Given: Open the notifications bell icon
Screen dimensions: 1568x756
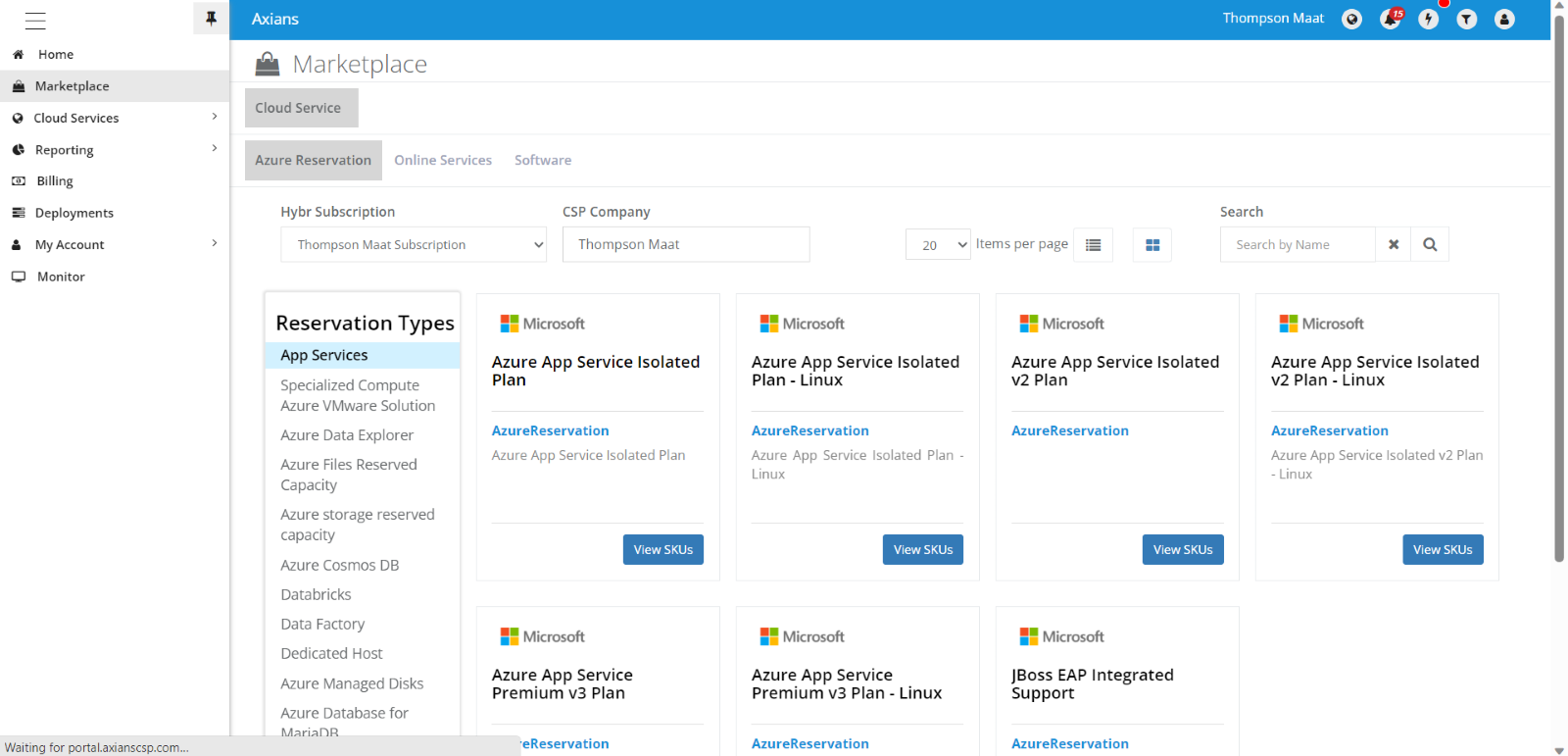Looking at the screenshot, I should [x=1390, y=20].
